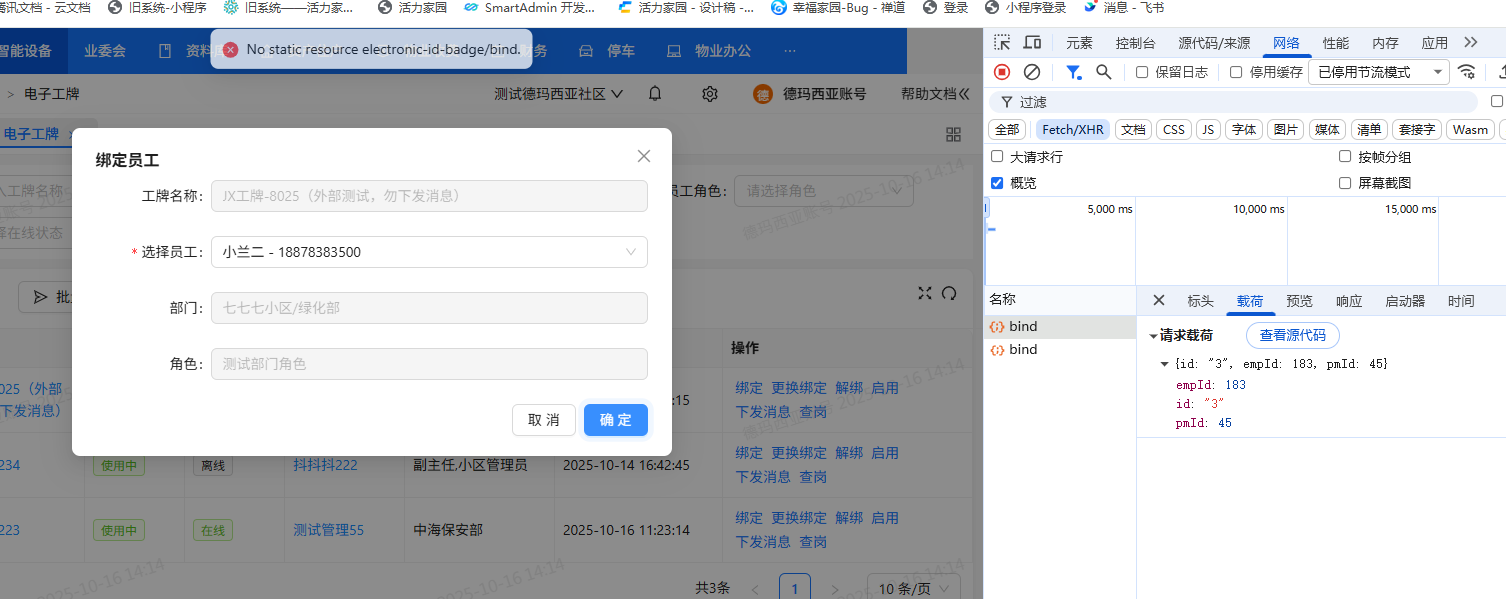The image size is (1506, 599).
Task: Stop recording the network log
Action: click(x=1002, y=72)
